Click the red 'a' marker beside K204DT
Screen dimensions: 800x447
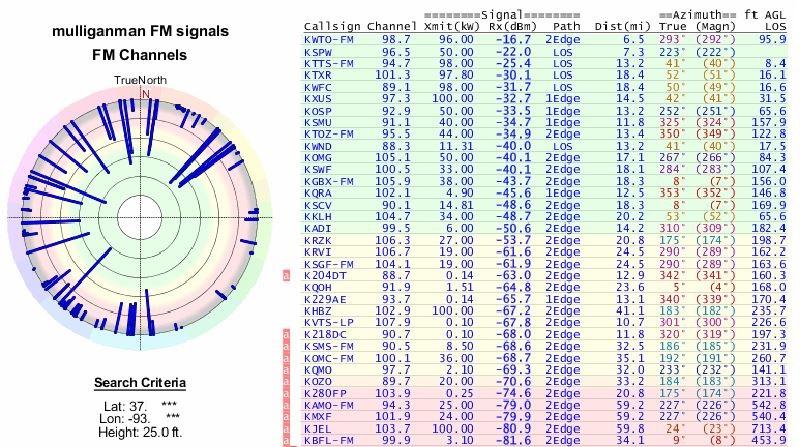[x=285, y=275]
